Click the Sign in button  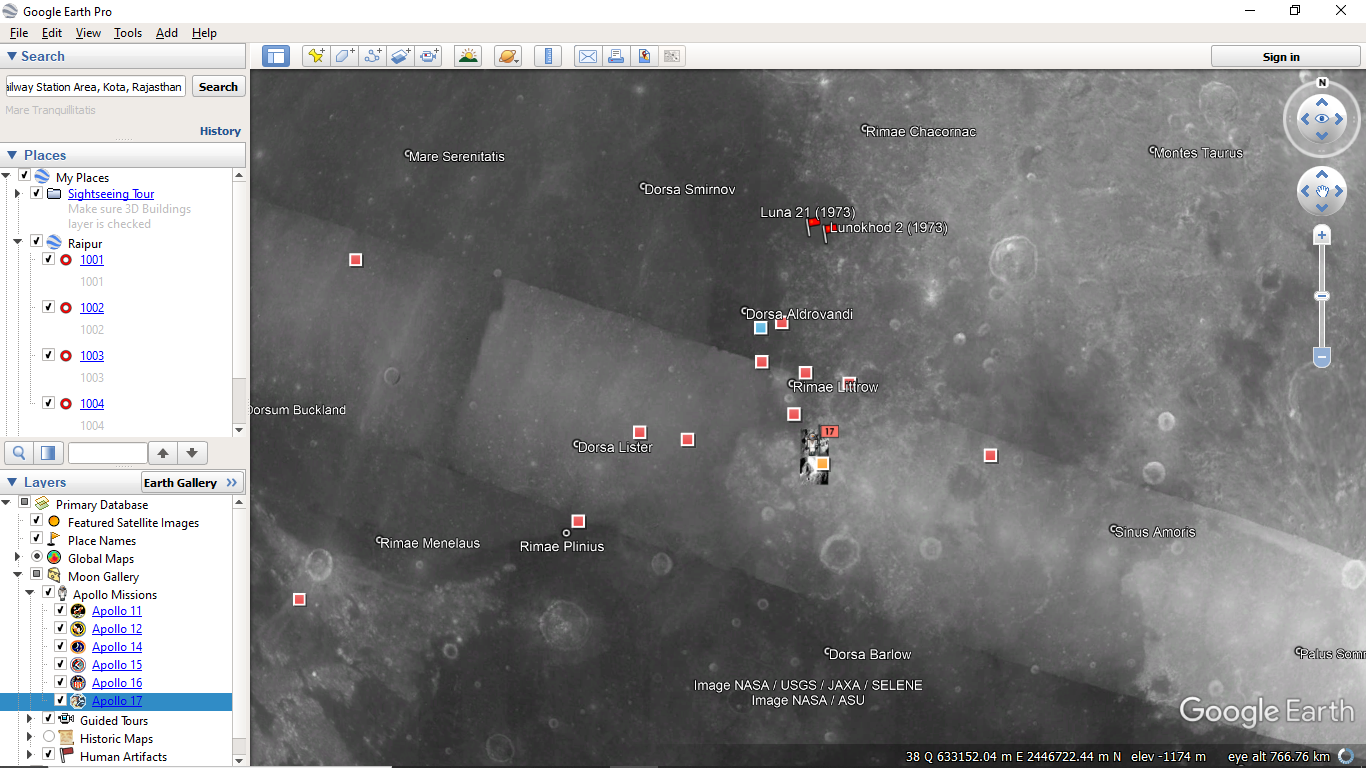tap(1281, 57)
